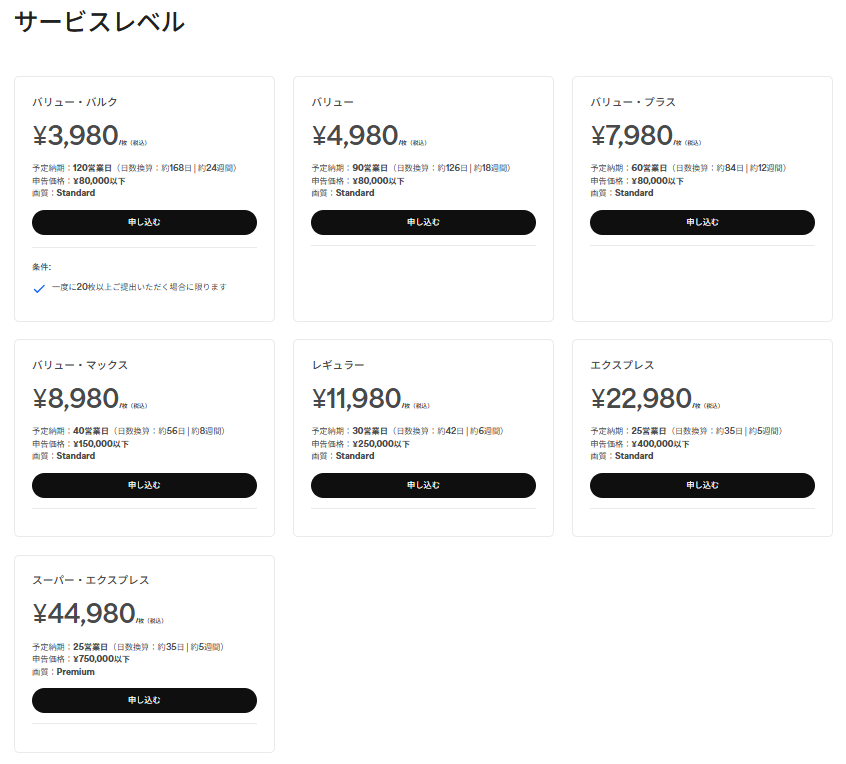Apply for the バリュー・マックス plan
Image resolution: width=846 pixels, height=764 pixels.
[x=144, y=485]
